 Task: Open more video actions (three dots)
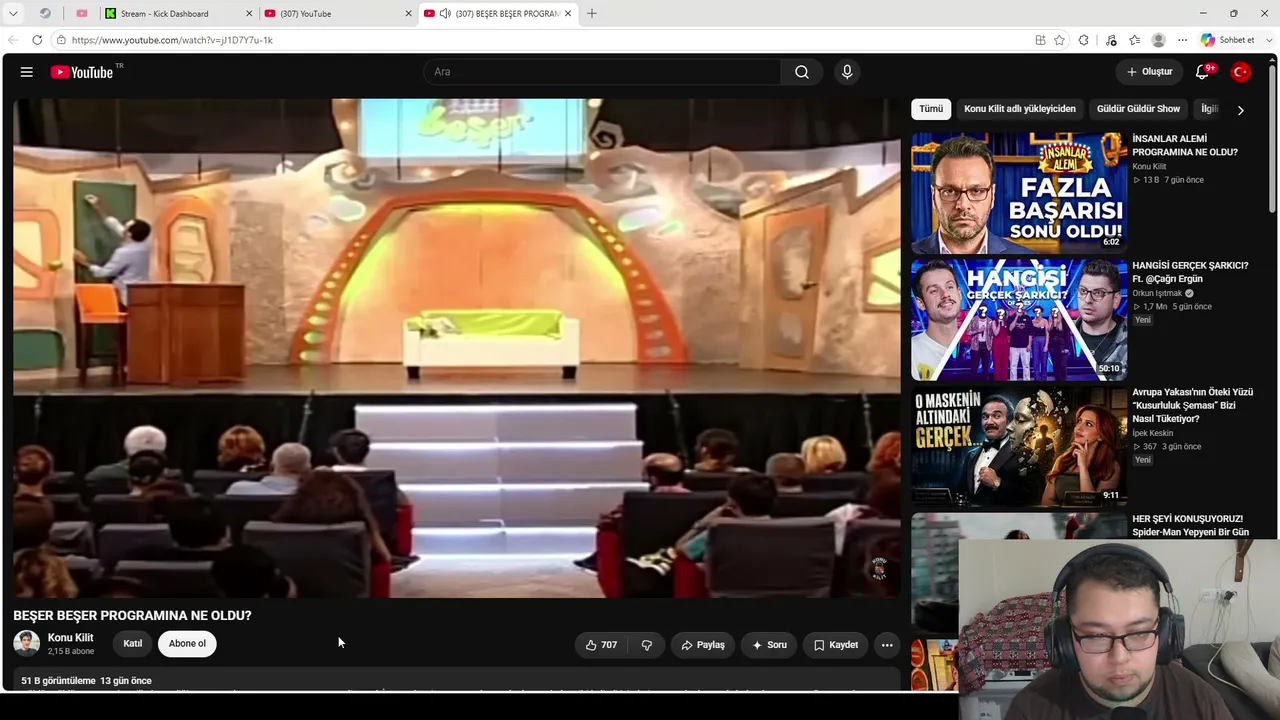[887, 645]
